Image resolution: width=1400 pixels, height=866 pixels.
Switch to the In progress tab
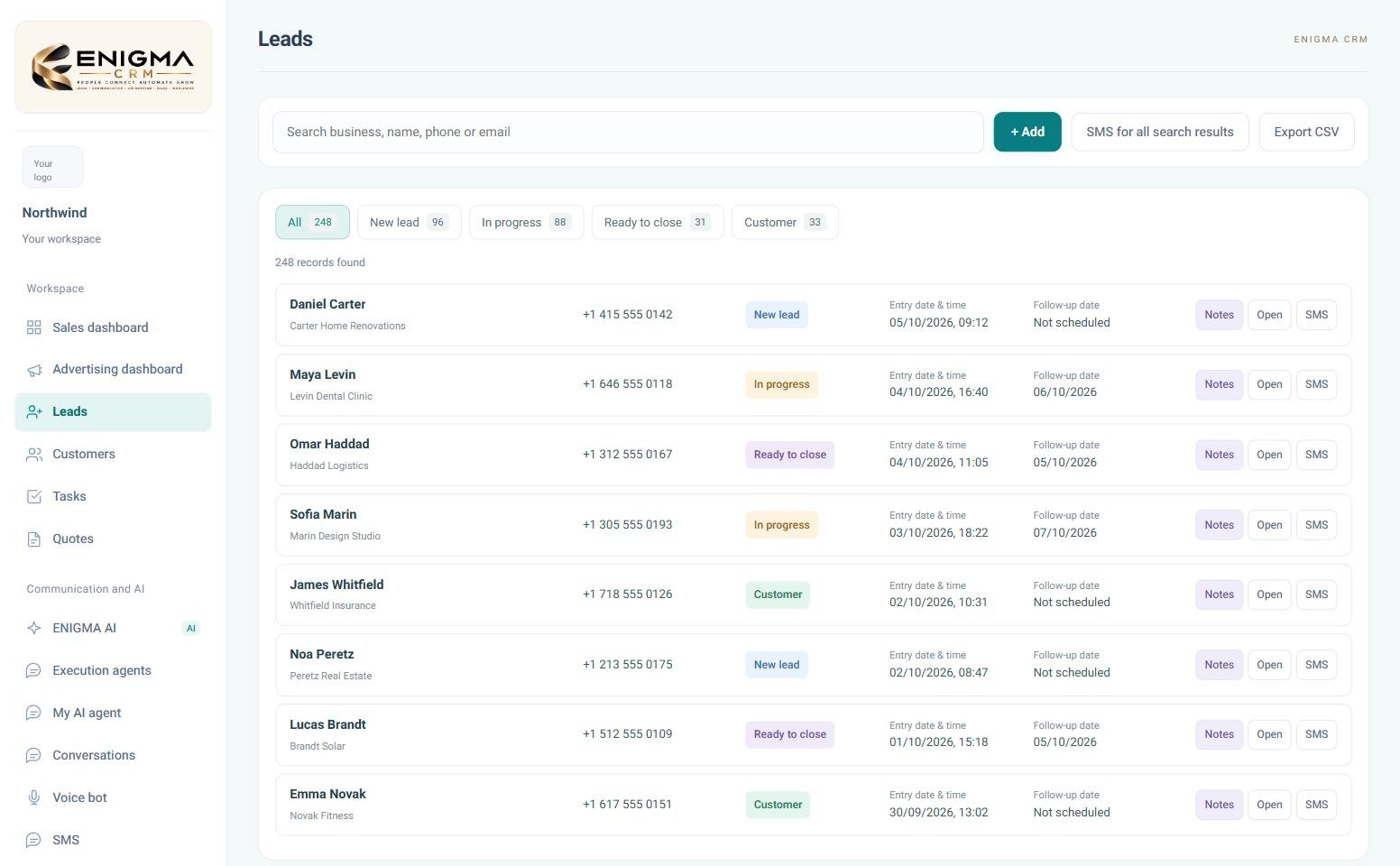click(527, 223)
